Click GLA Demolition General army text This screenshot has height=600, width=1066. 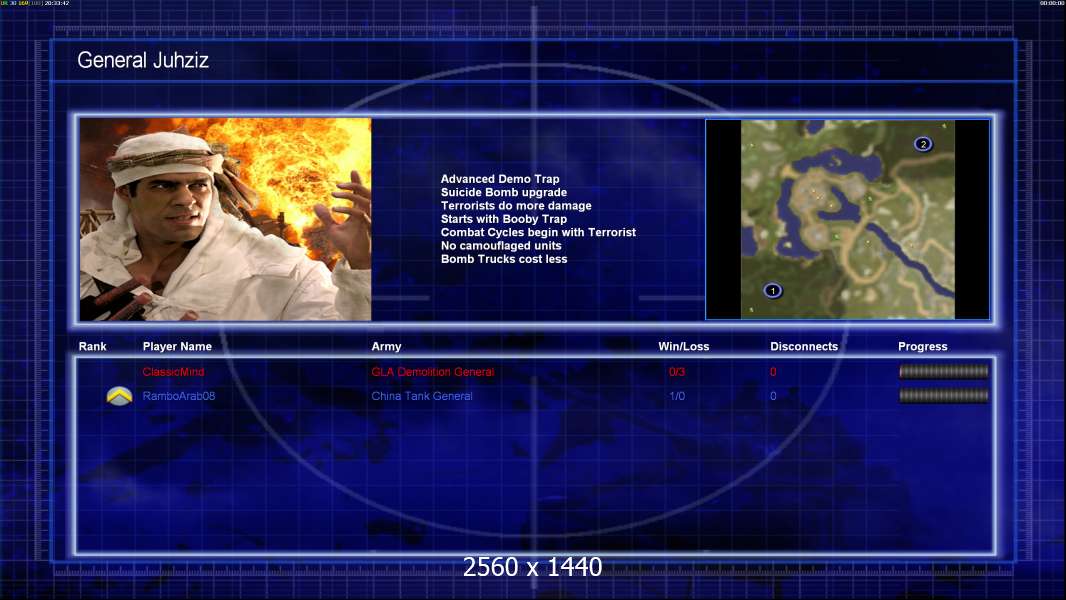click(432, 372)
